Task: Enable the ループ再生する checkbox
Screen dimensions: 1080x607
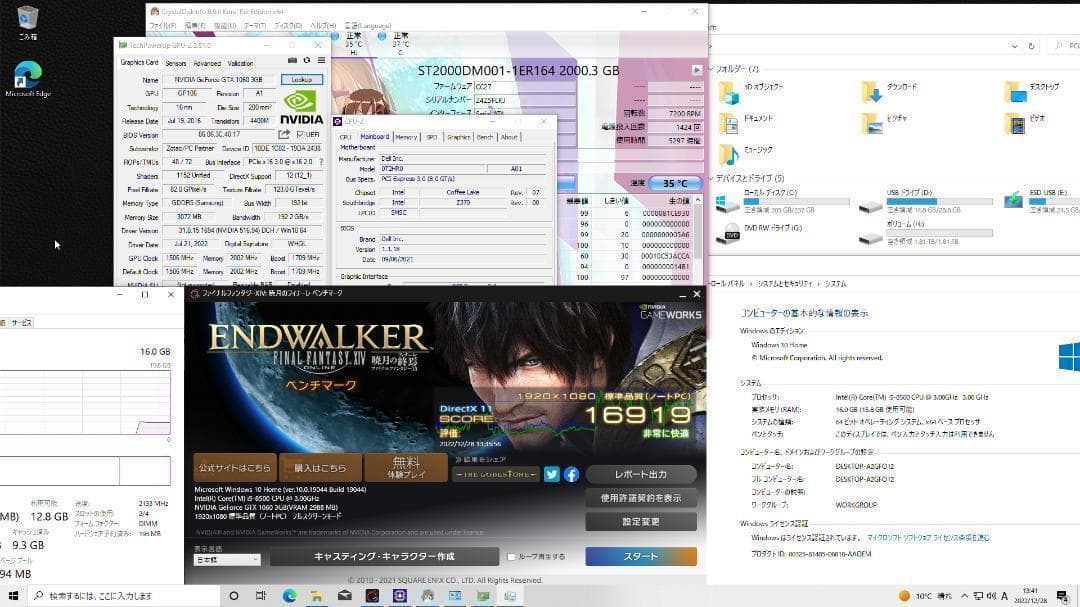Action: (x=511, y=557)
